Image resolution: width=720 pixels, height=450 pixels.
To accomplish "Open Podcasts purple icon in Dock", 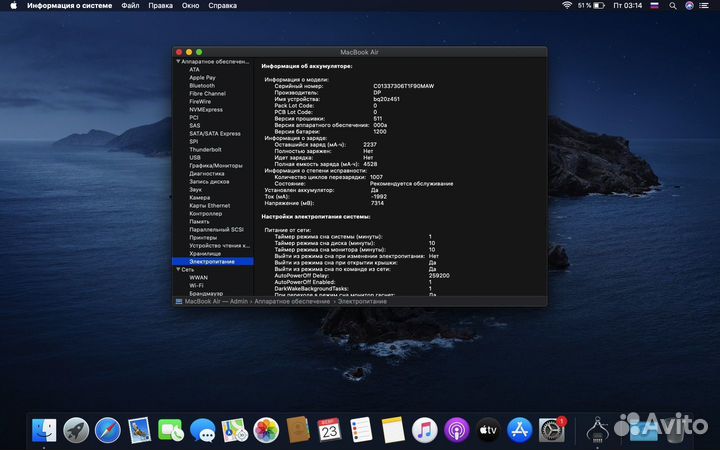I will tap(456, 430).
